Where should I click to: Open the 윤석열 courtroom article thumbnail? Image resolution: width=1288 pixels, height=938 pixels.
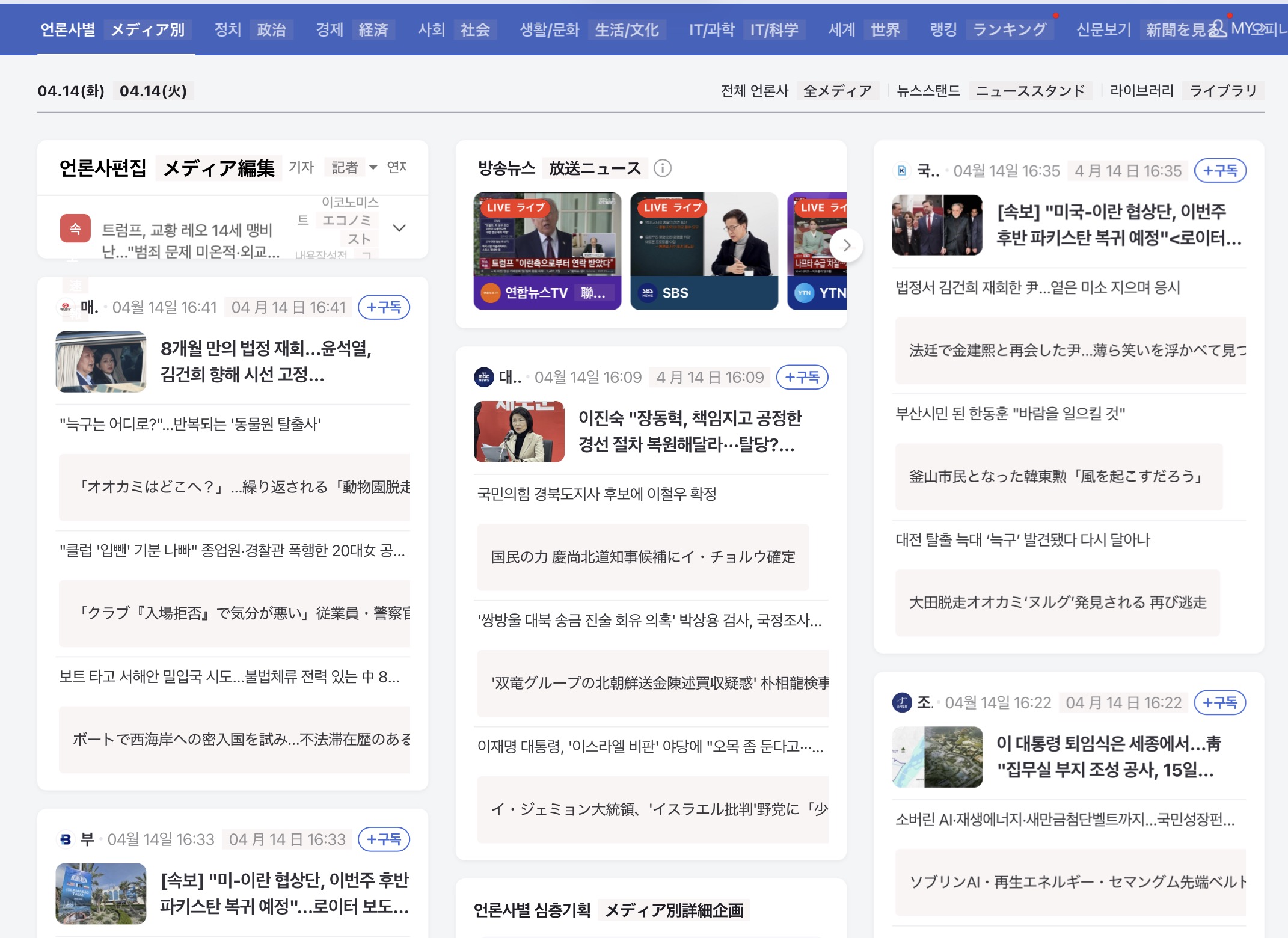point(100,361)
